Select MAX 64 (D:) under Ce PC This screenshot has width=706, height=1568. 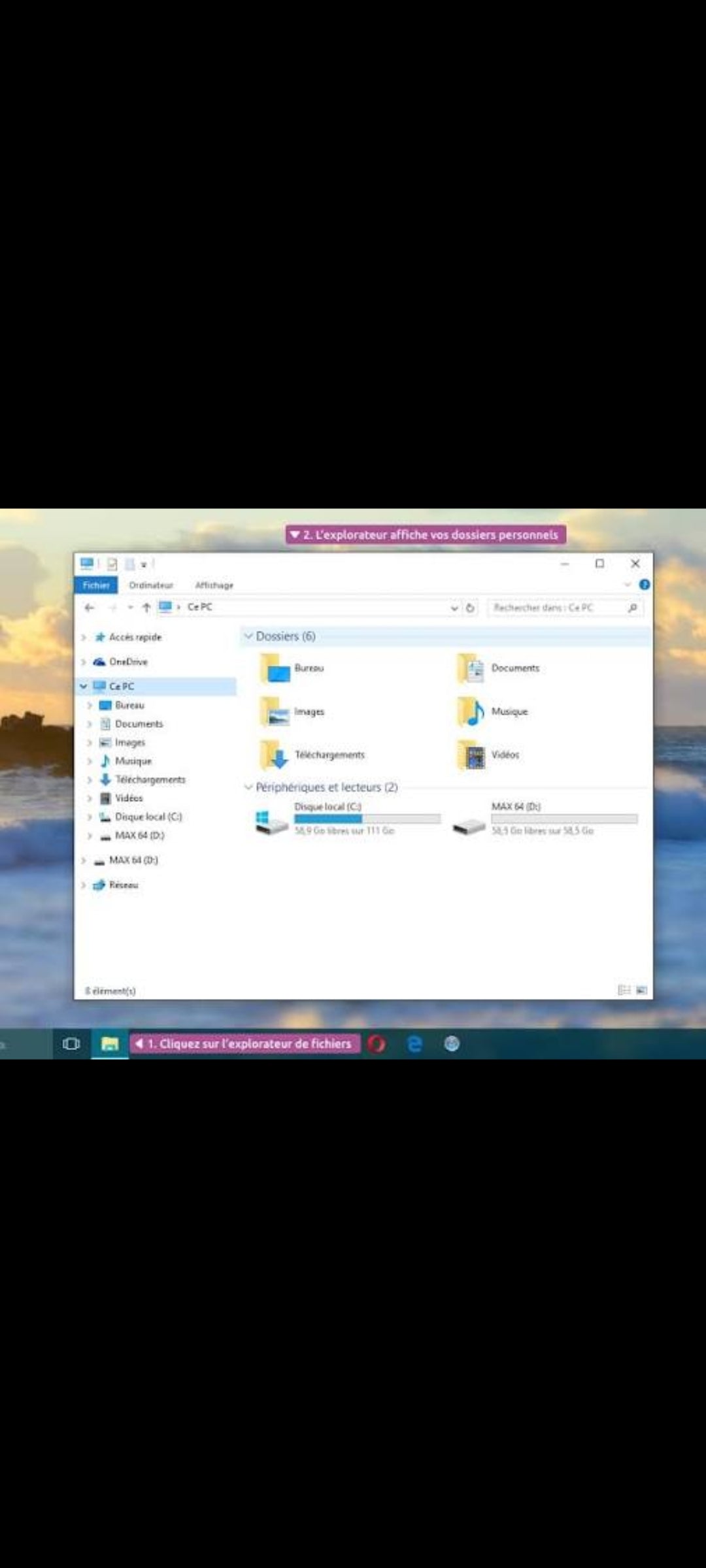click(139, 836)
